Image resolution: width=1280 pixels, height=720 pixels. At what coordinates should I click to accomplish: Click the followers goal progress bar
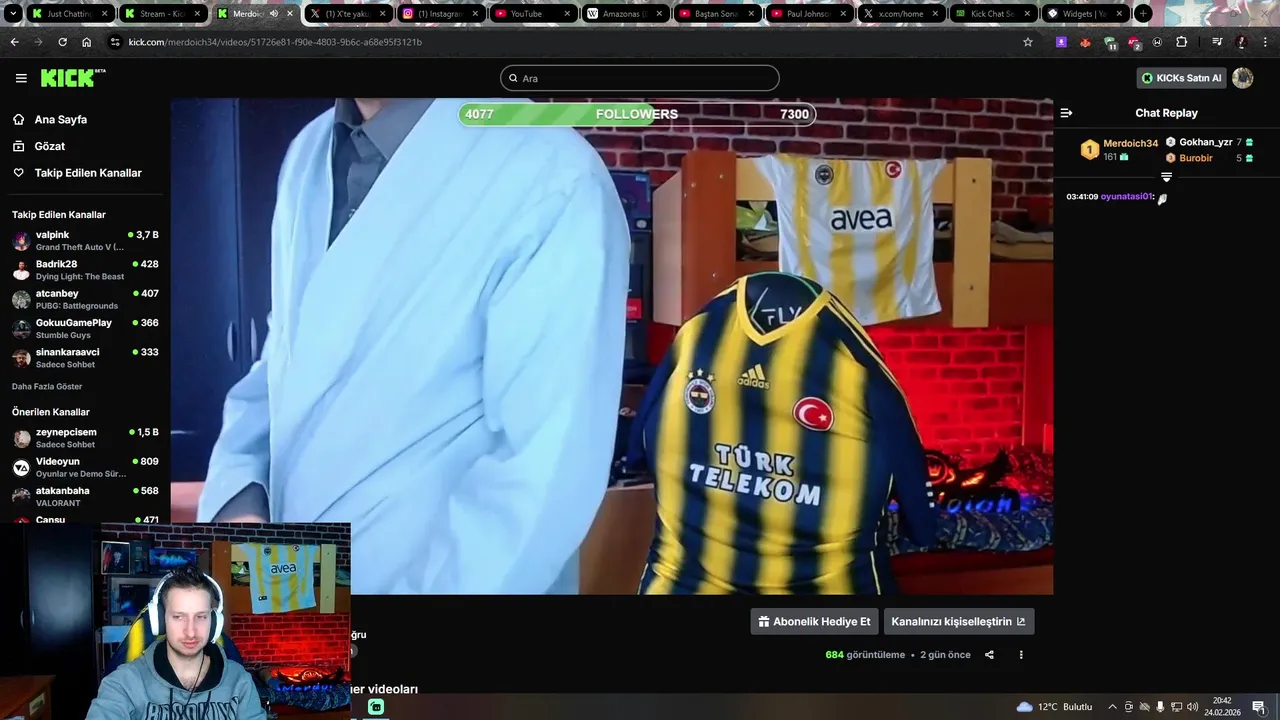[x=637, y=114]
